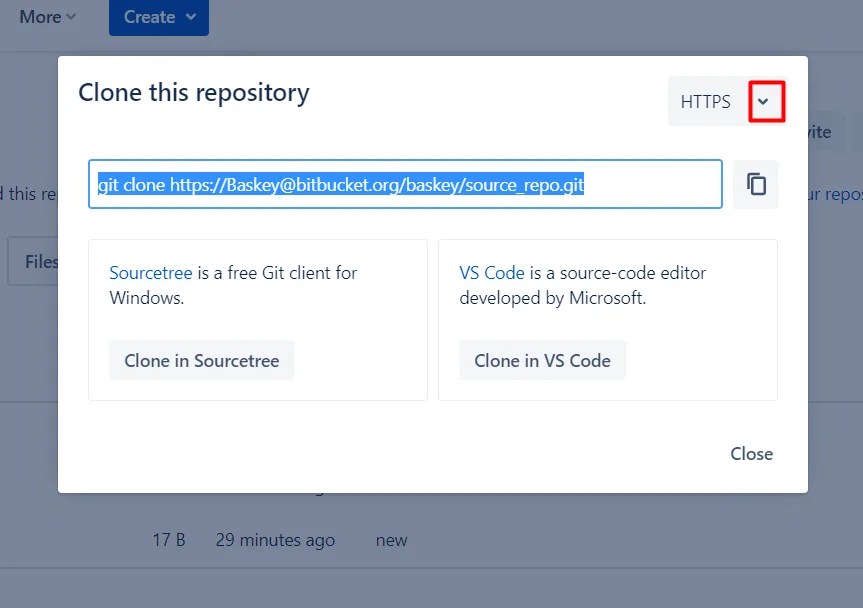Click the Clone in VS Code button
The image size is (863, 608).
[x=542, y=360]
